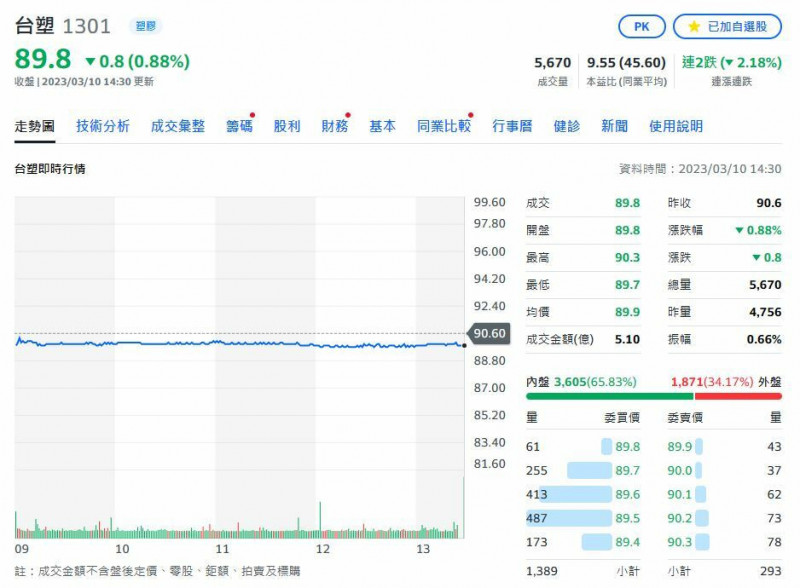
Task: Click bid price 89.6
Action: pyautogui.click(x=627, y=495)
